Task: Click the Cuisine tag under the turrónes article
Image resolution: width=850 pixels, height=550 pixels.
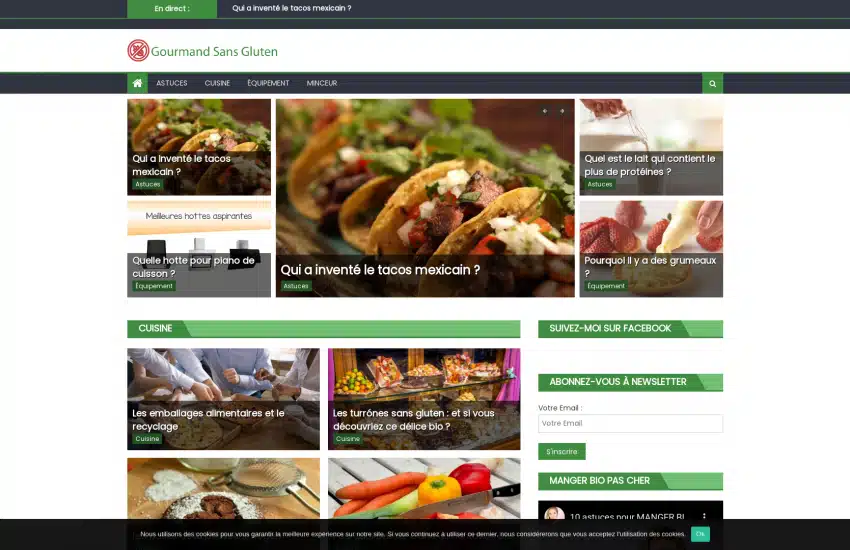Action: 348,439
